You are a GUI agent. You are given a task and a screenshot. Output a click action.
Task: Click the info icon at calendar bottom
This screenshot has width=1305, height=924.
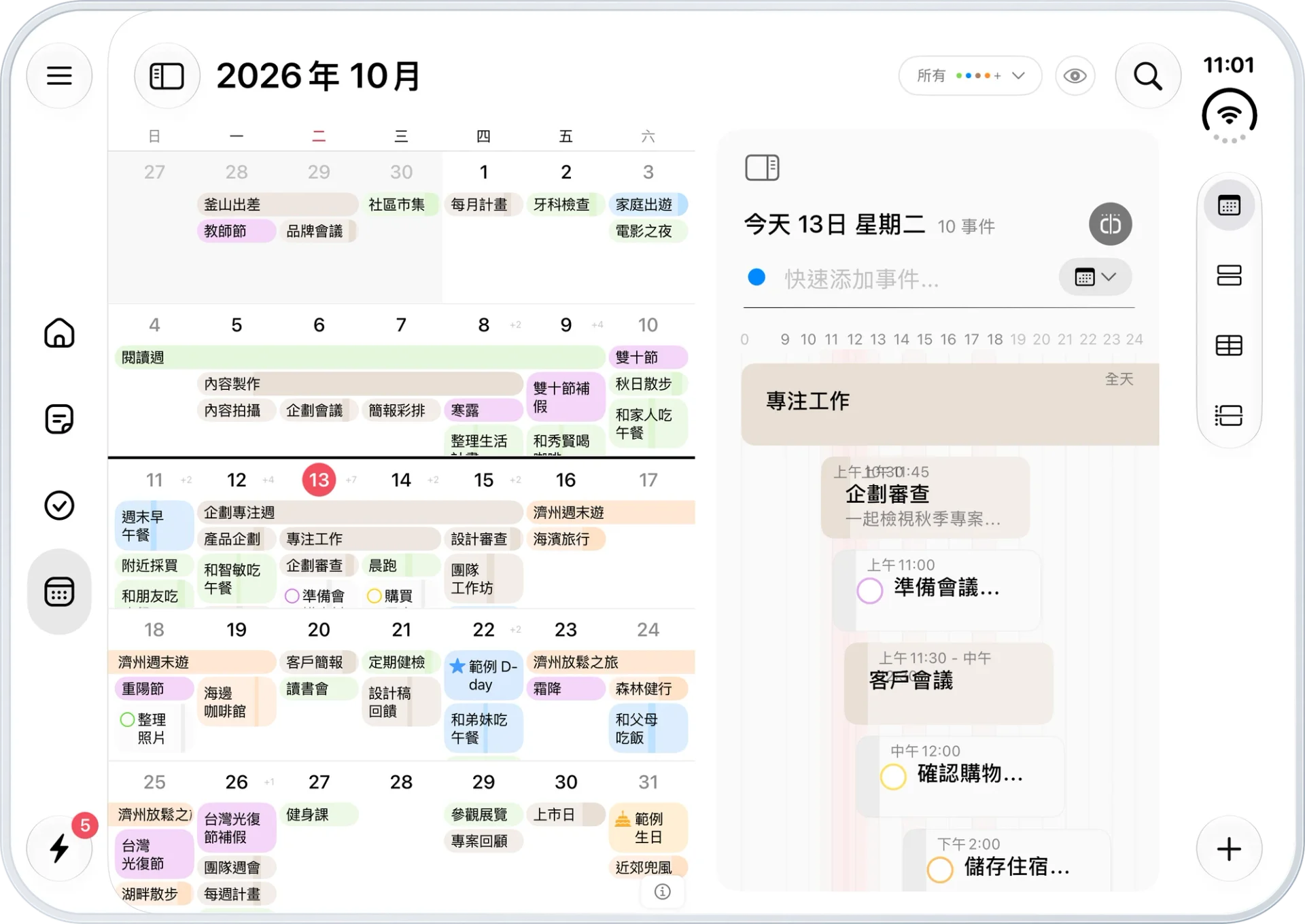[x=663, y=891]
